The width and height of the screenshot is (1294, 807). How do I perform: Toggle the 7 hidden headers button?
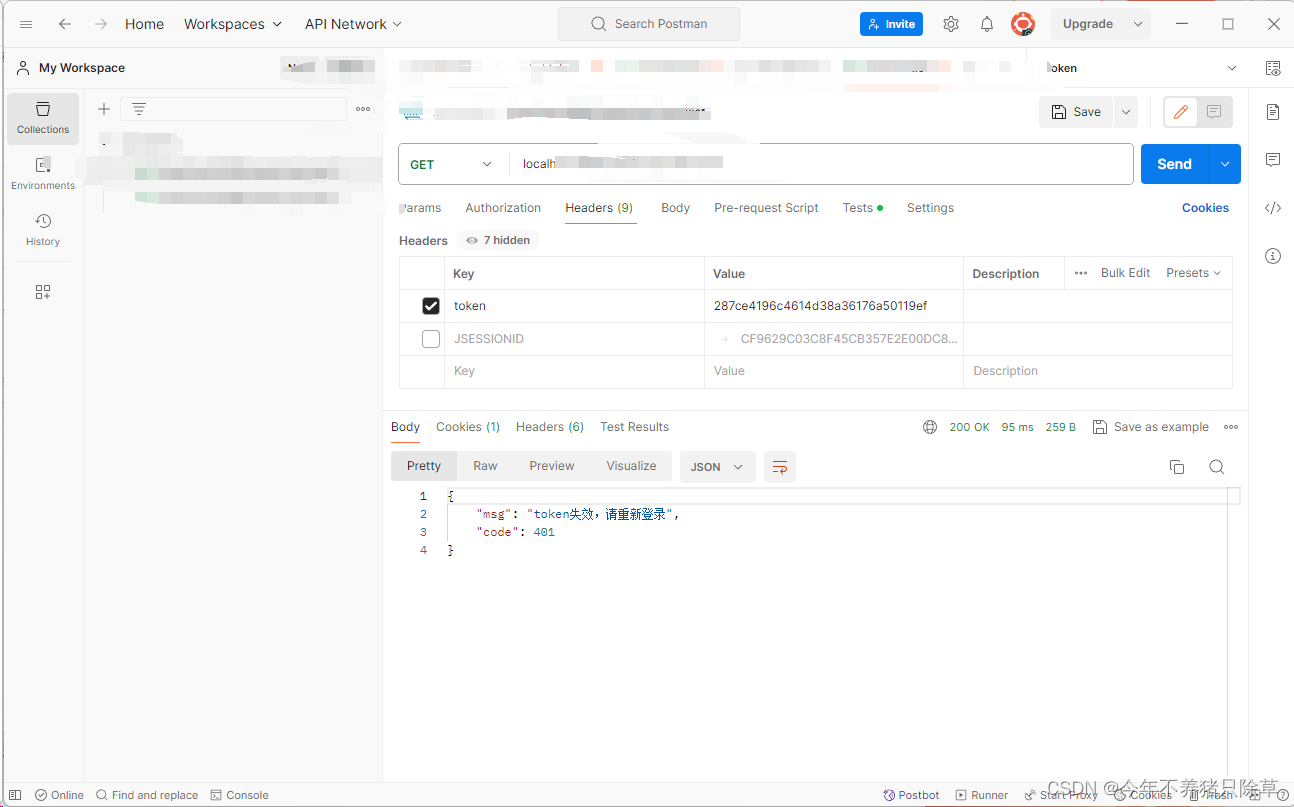pyautogui.click(x=498, y=240)
